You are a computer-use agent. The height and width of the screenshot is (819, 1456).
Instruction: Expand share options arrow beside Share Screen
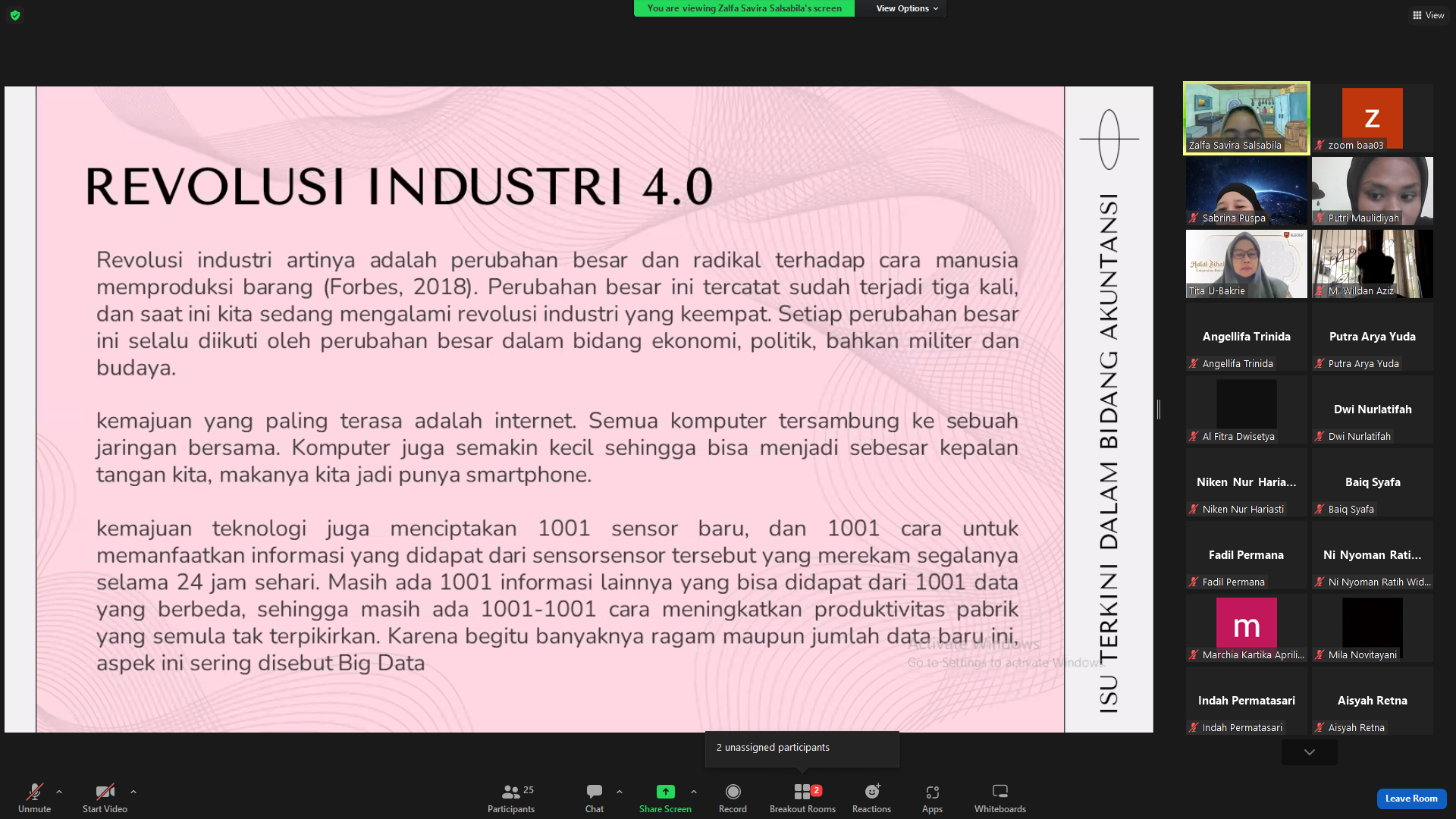coord(694,792)
